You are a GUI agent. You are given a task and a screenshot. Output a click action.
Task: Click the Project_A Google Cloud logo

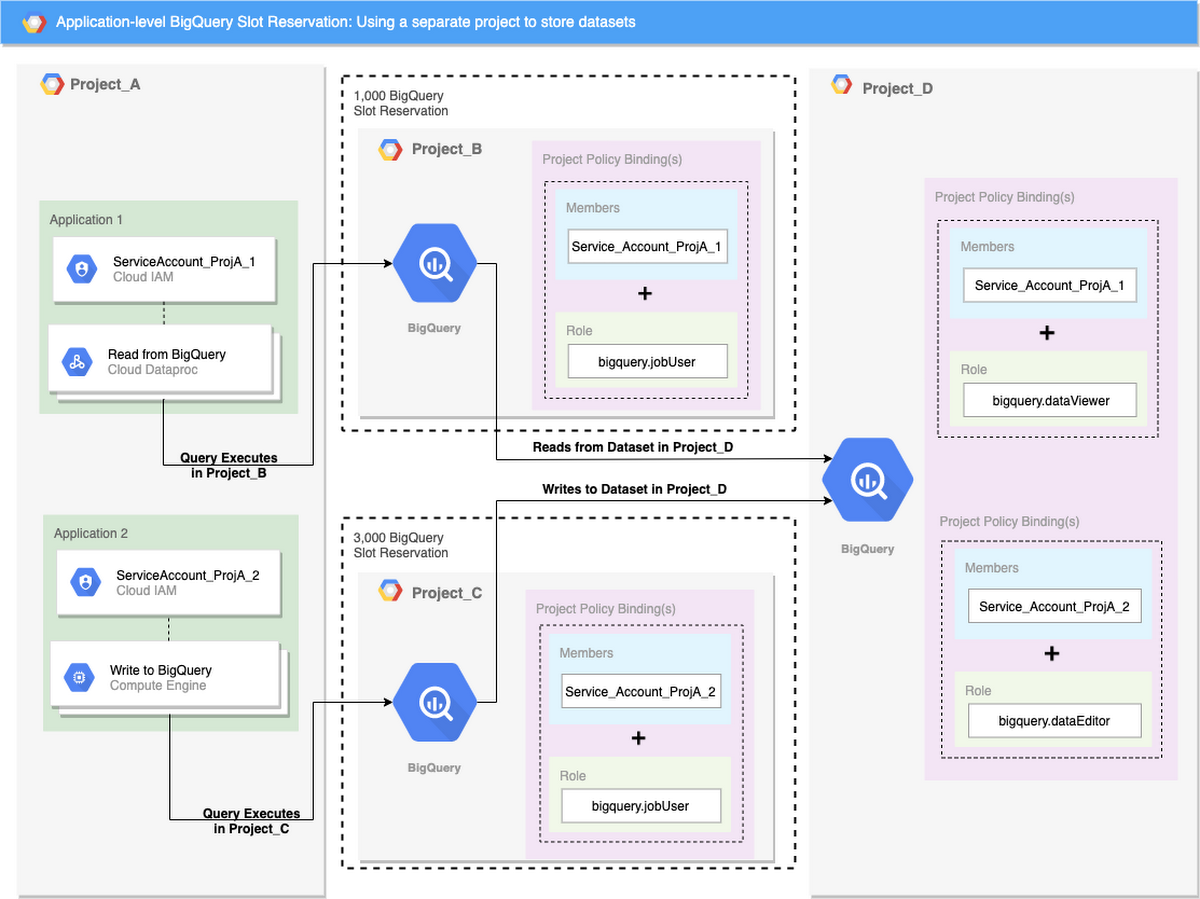52,84
